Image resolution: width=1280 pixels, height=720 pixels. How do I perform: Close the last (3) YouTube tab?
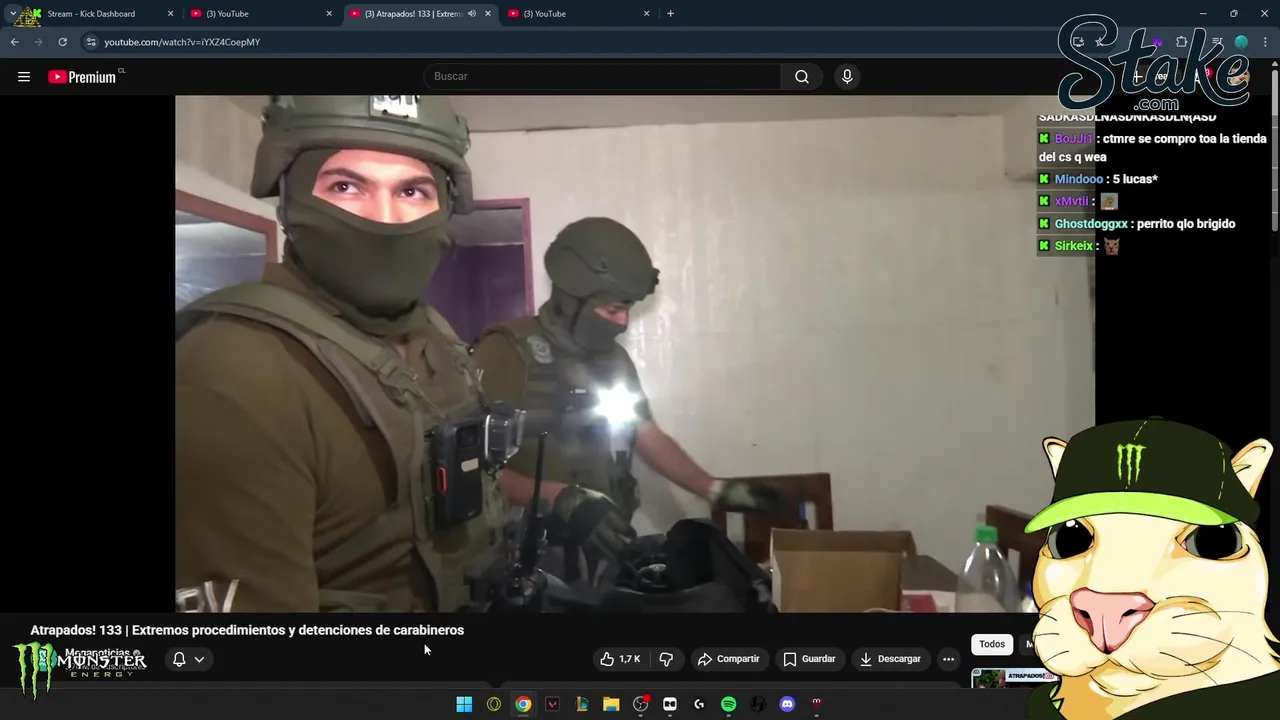[646, 14]
